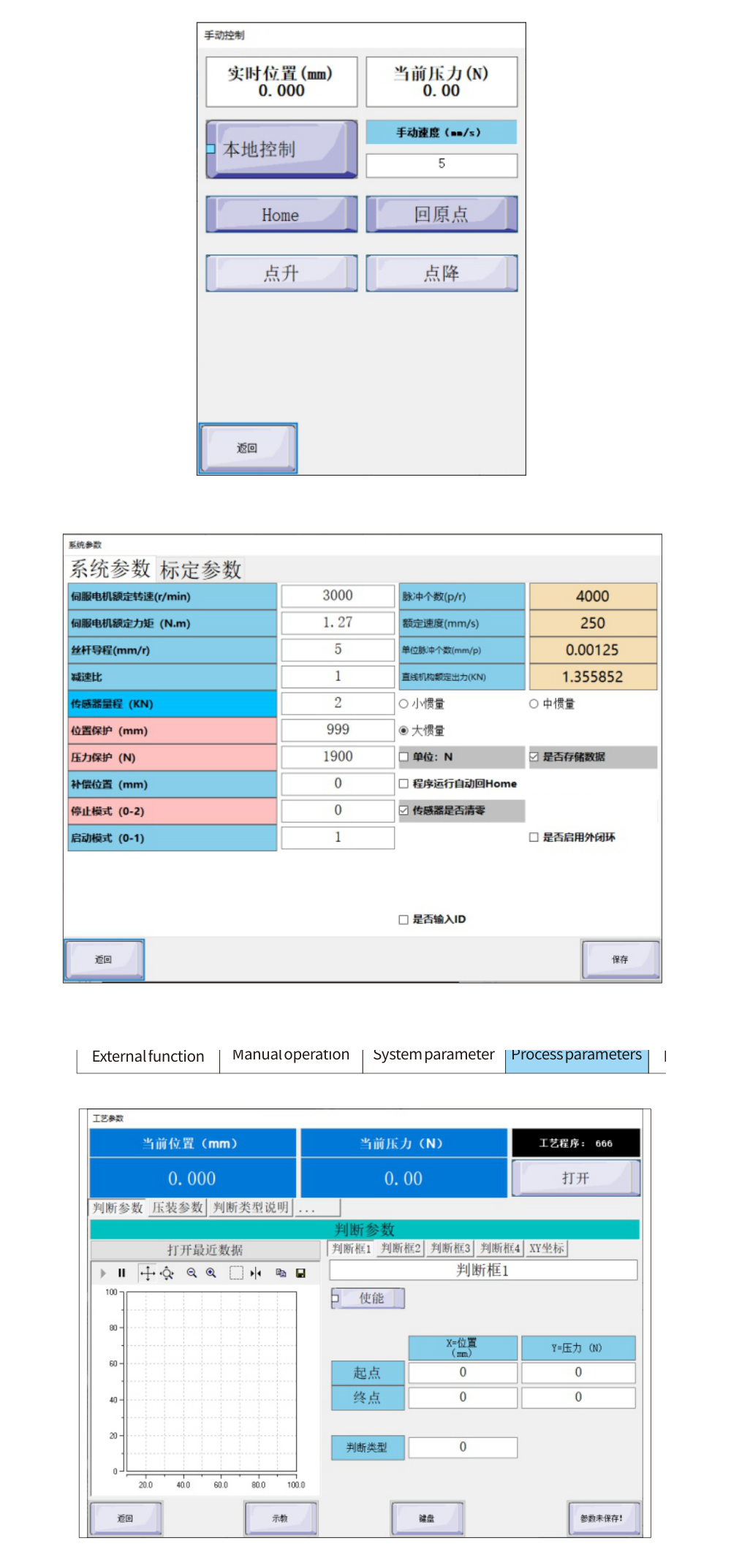The width and height of the screenshot is (731, 1568).
Task: Edit the 传感器量程 field showing 2
Action: (338, 703)
